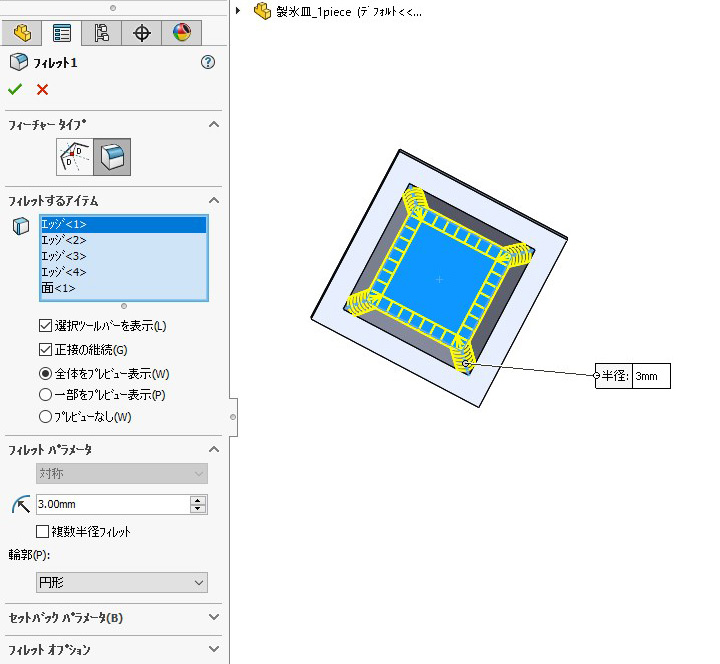
Task: Toggle 選択ツールバーを表示 checkbox
Action: click(45, 326)
